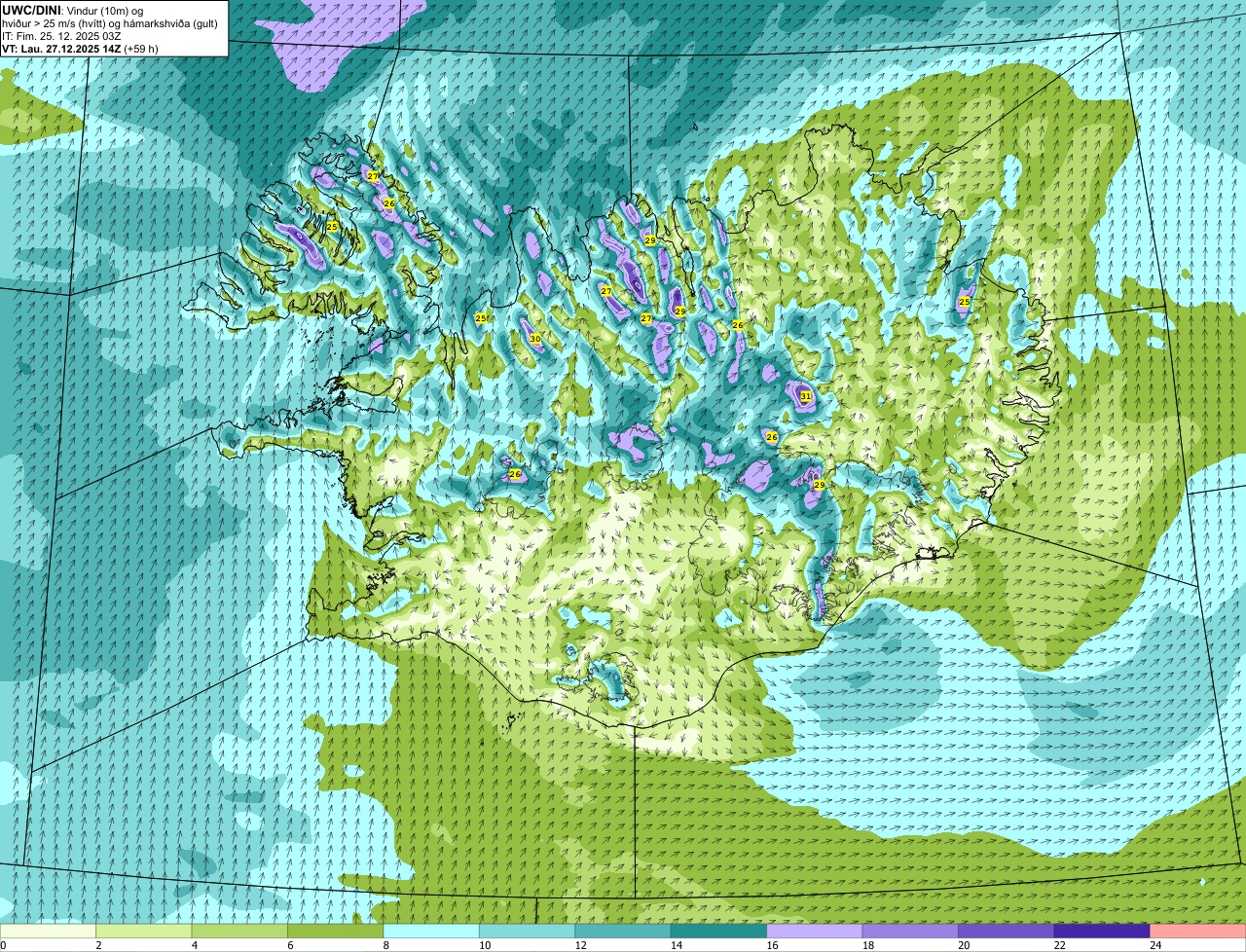Viewport: 1246px width, 952px height.
Task: Select the "VT: Lau. 27.12.2025 14Z" valid time
Action: point(61,48)
